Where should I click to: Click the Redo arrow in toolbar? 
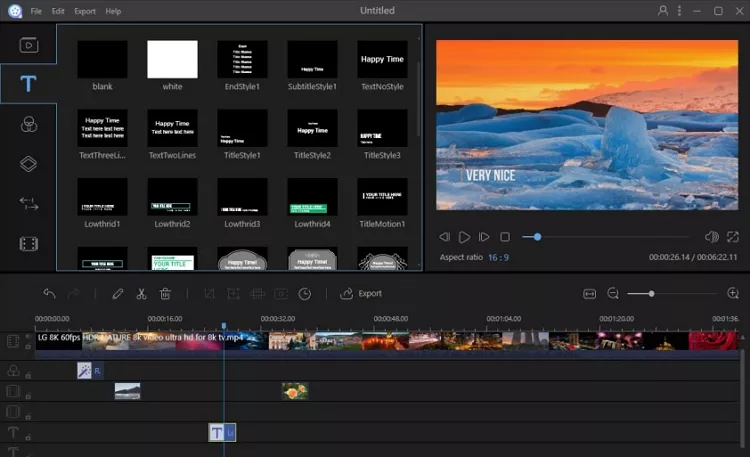pos(73,293)
